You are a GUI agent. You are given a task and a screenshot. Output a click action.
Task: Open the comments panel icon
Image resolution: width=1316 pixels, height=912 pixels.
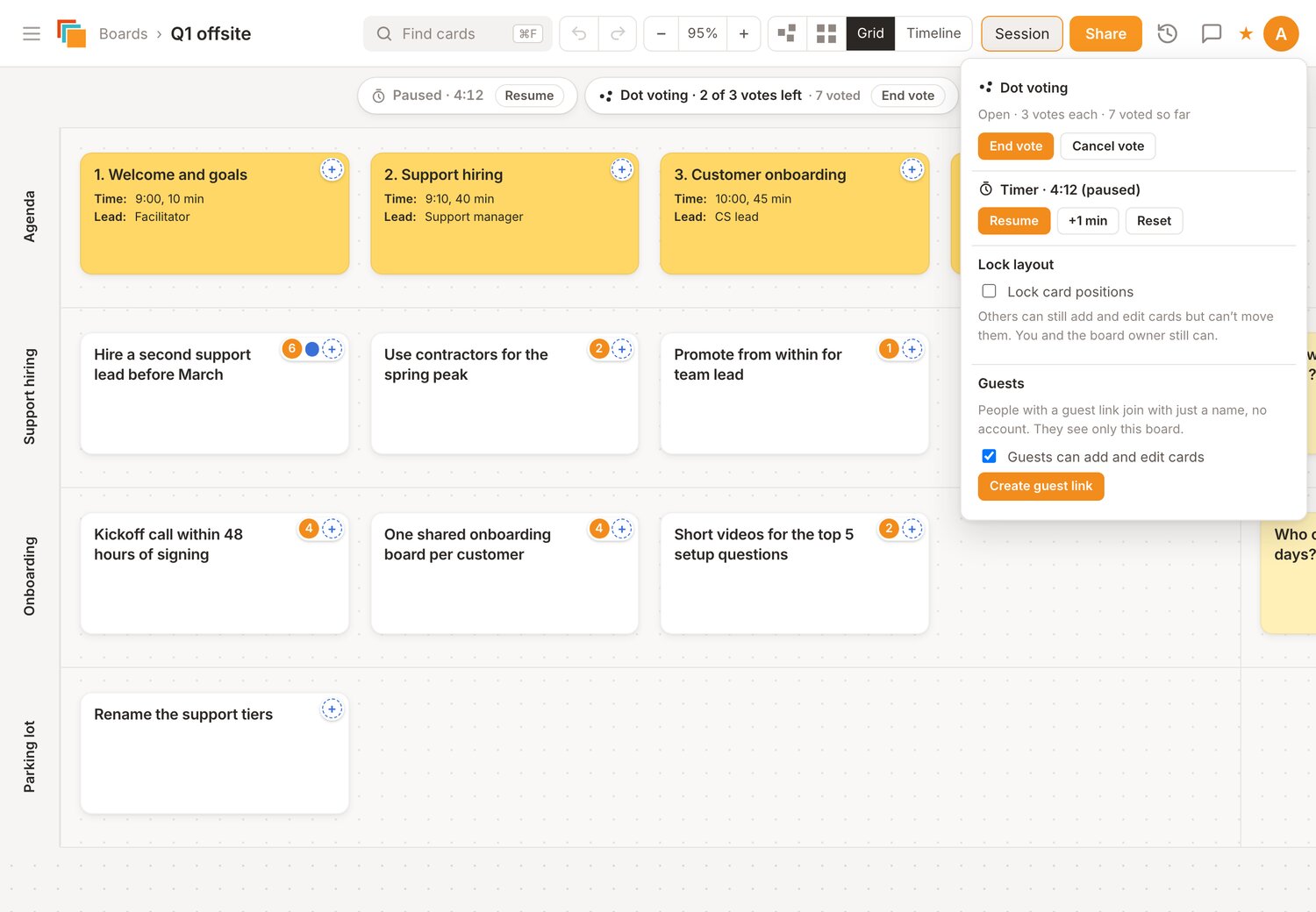(x=1212, y=33)
